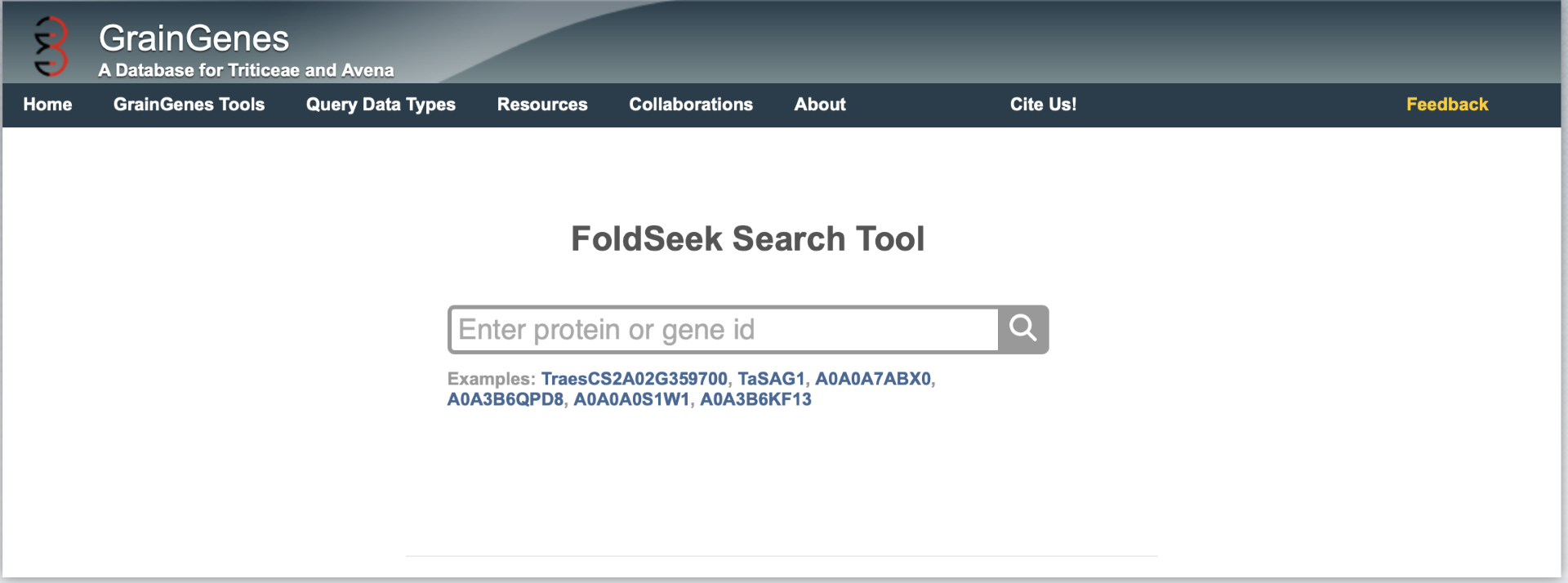Choose the A0A3B6QPD8 example
The width and height of the screenshot is (1568, 583).
(505, 399)
